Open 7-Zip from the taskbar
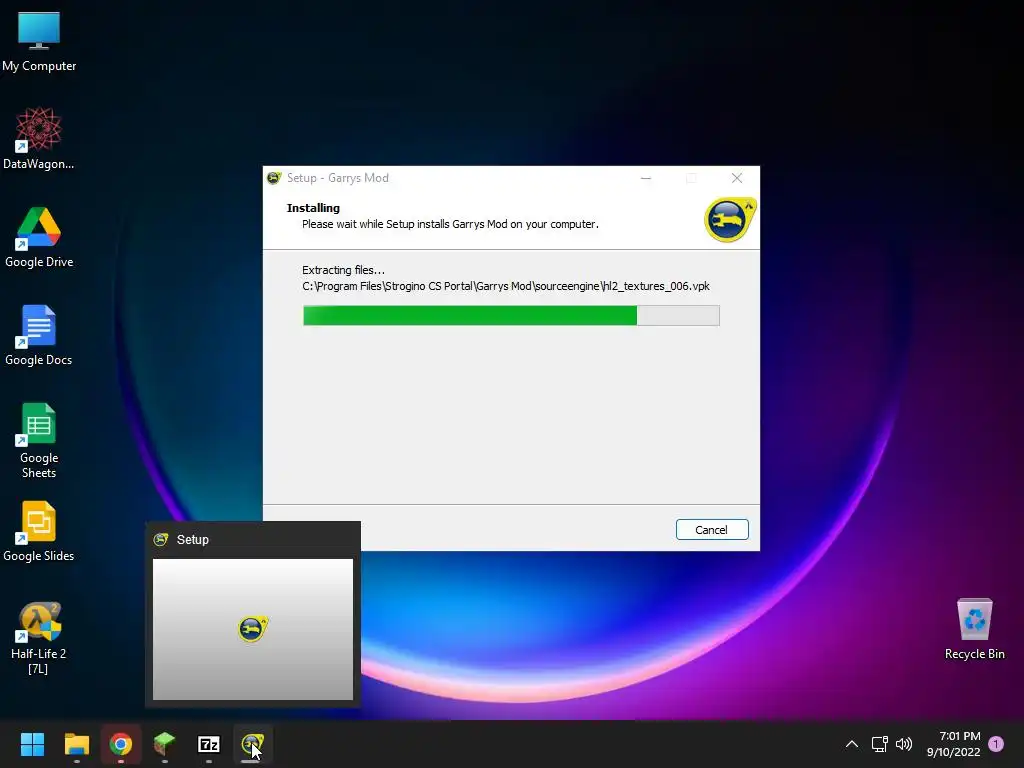Screen dimensions: 1024x768 click(208, 744)
